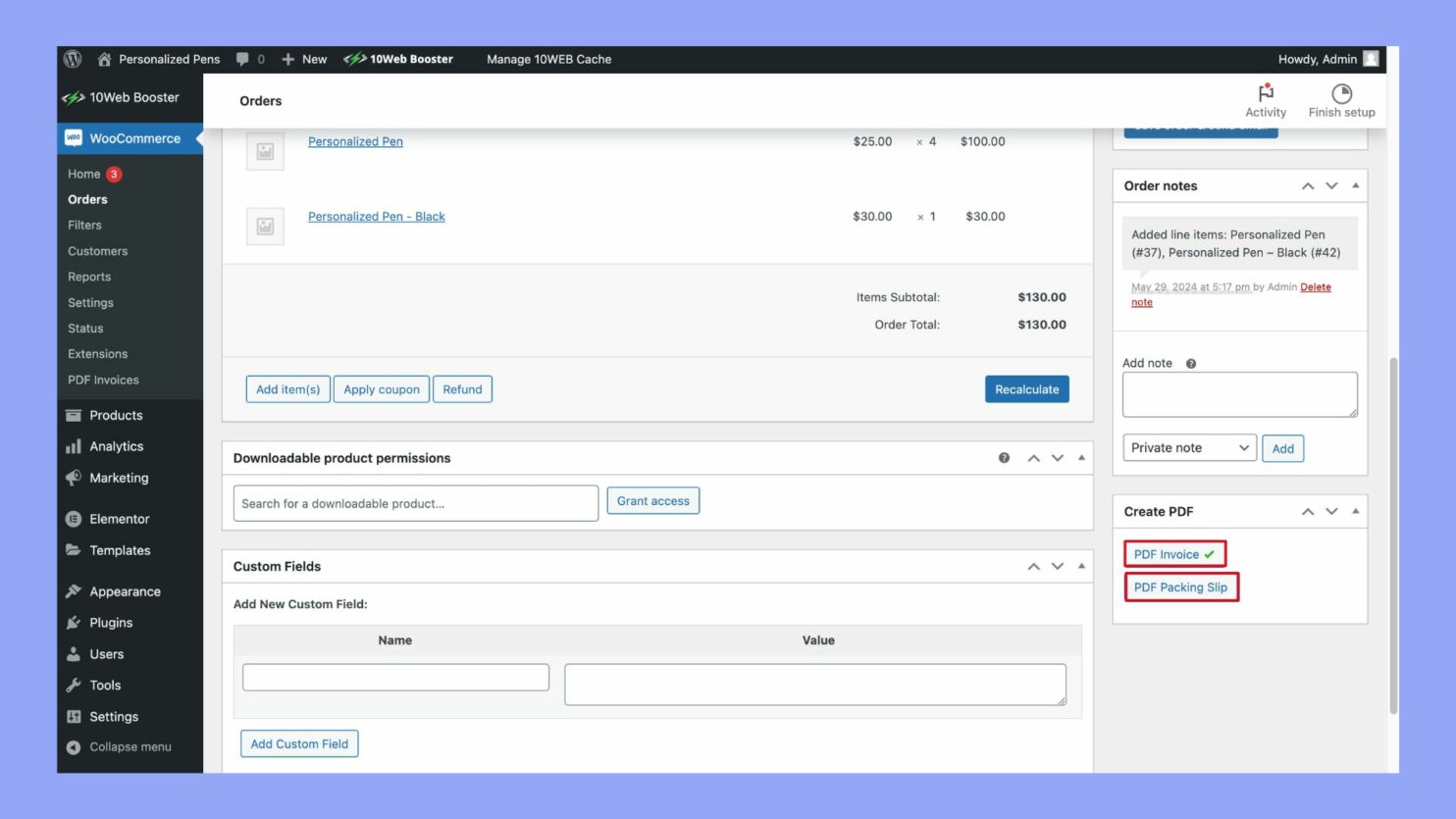Click the Recalculate button

pyautogui.click(x=1026, y=388)
